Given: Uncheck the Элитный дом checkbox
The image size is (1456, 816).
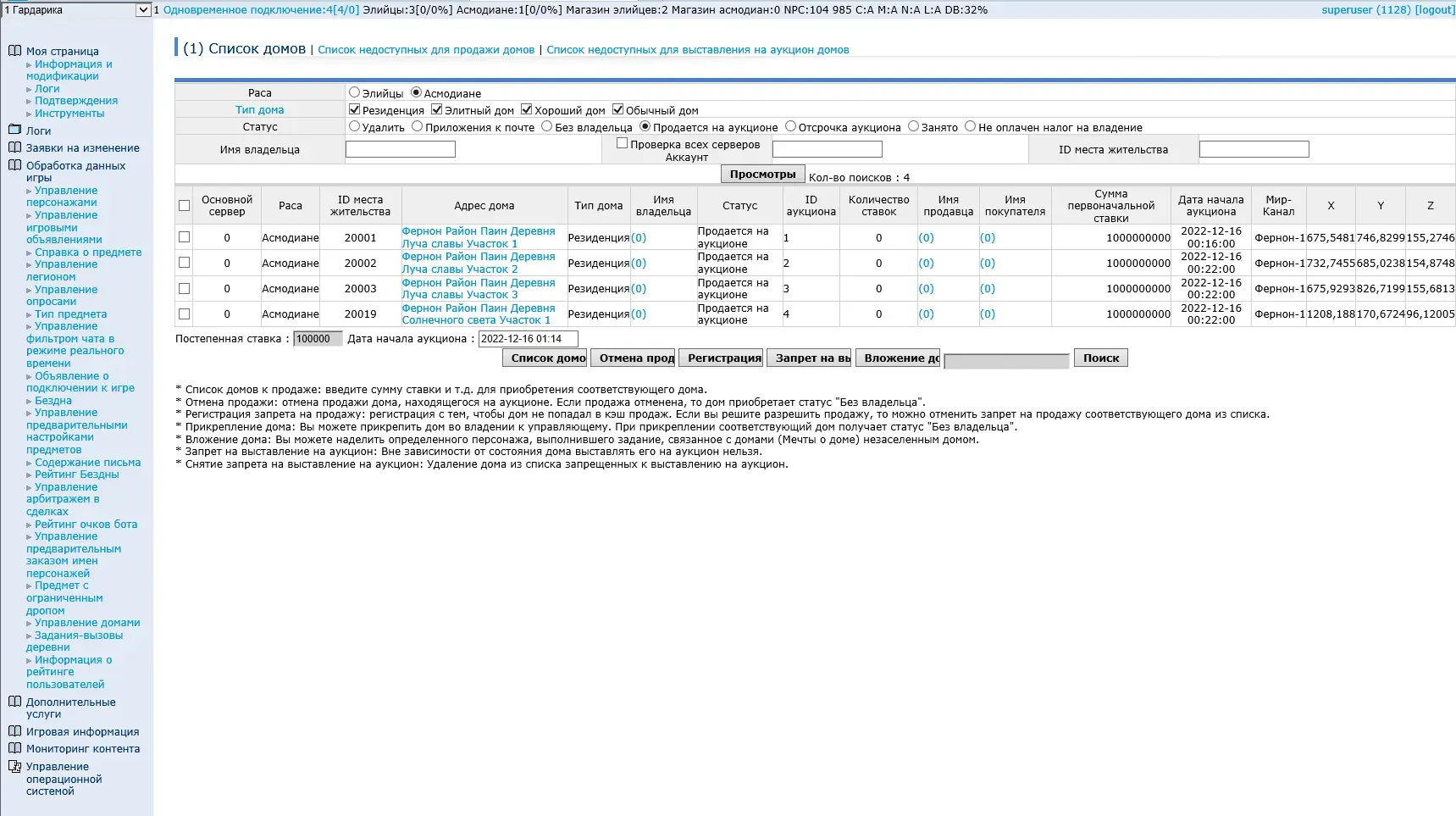Looking at the screenshot, I should click(437, 109).
